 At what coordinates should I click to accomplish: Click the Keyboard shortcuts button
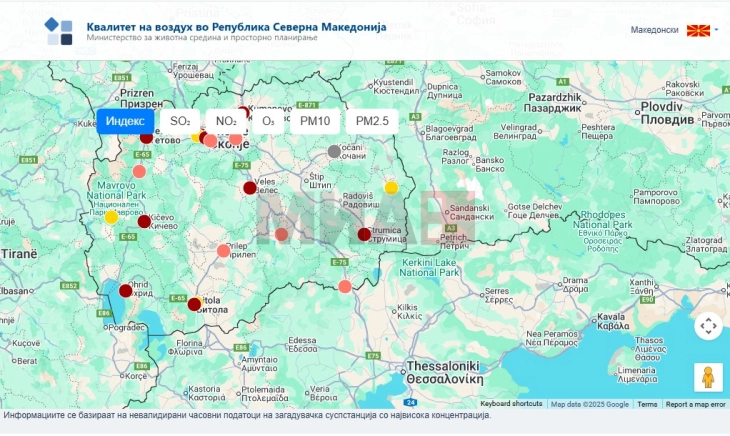[511, 404]
